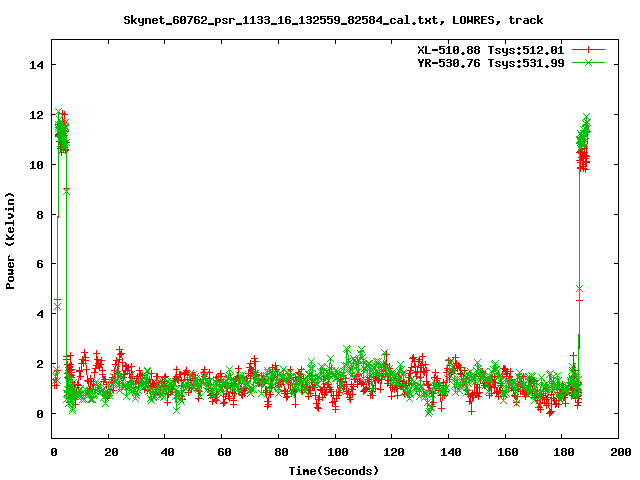Click the x-axis value 80
The height and width of the screenshot is (480, 640).
point(281,452)
